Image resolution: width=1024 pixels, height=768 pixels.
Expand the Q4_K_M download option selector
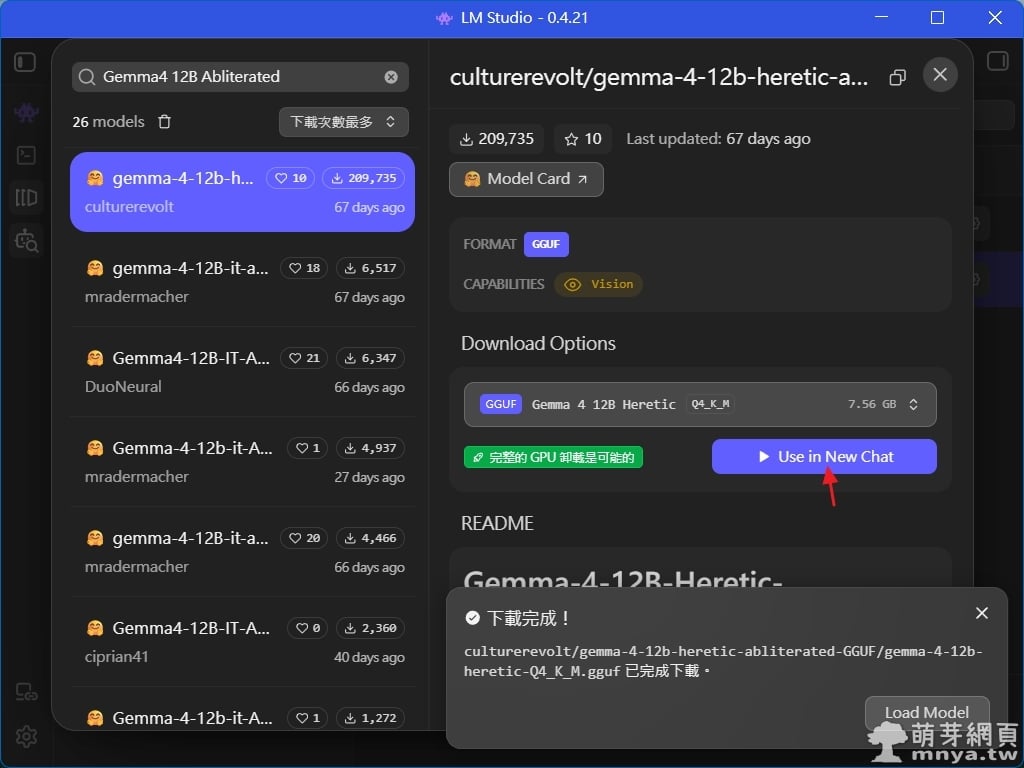click(700, 404)
